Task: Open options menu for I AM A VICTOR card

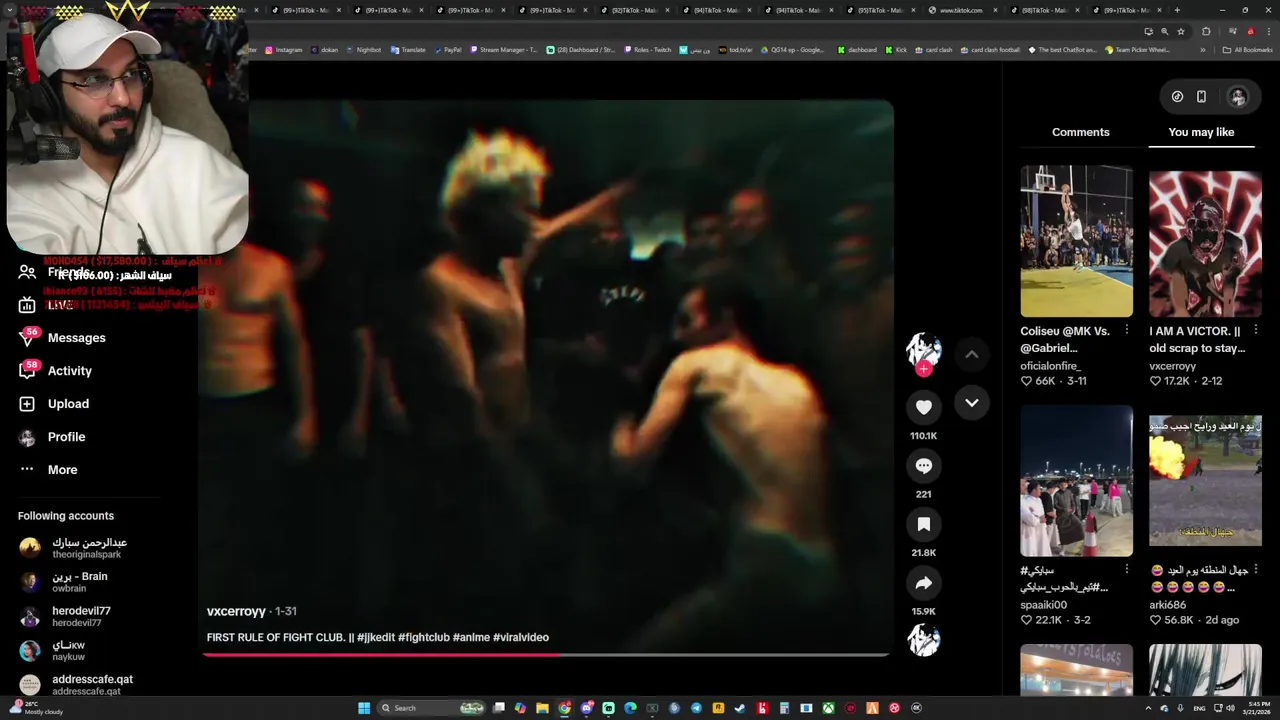Action: [1255, 330]
